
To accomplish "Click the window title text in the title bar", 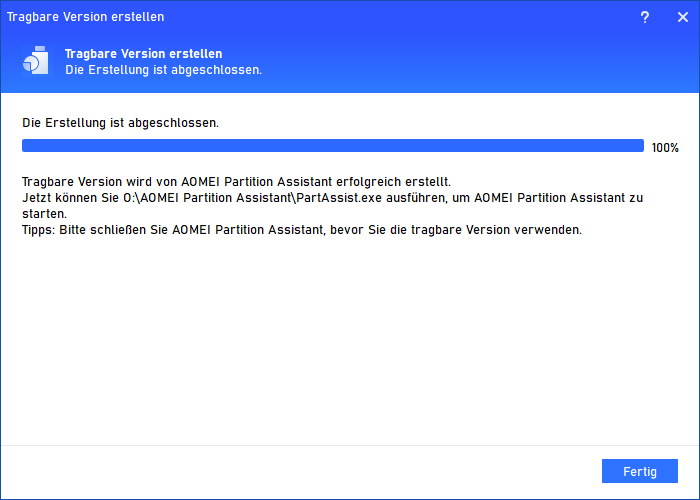I will (85, 17).
